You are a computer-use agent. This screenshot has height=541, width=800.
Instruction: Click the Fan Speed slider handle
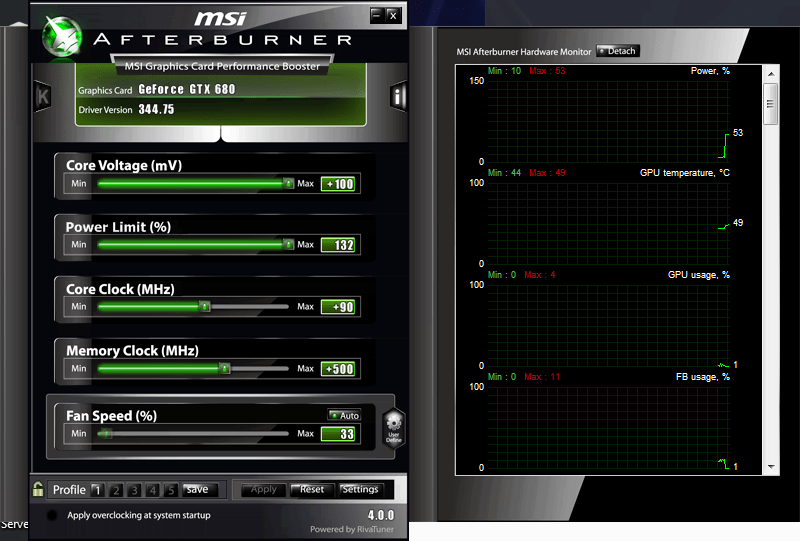click(x=105, y=433)
